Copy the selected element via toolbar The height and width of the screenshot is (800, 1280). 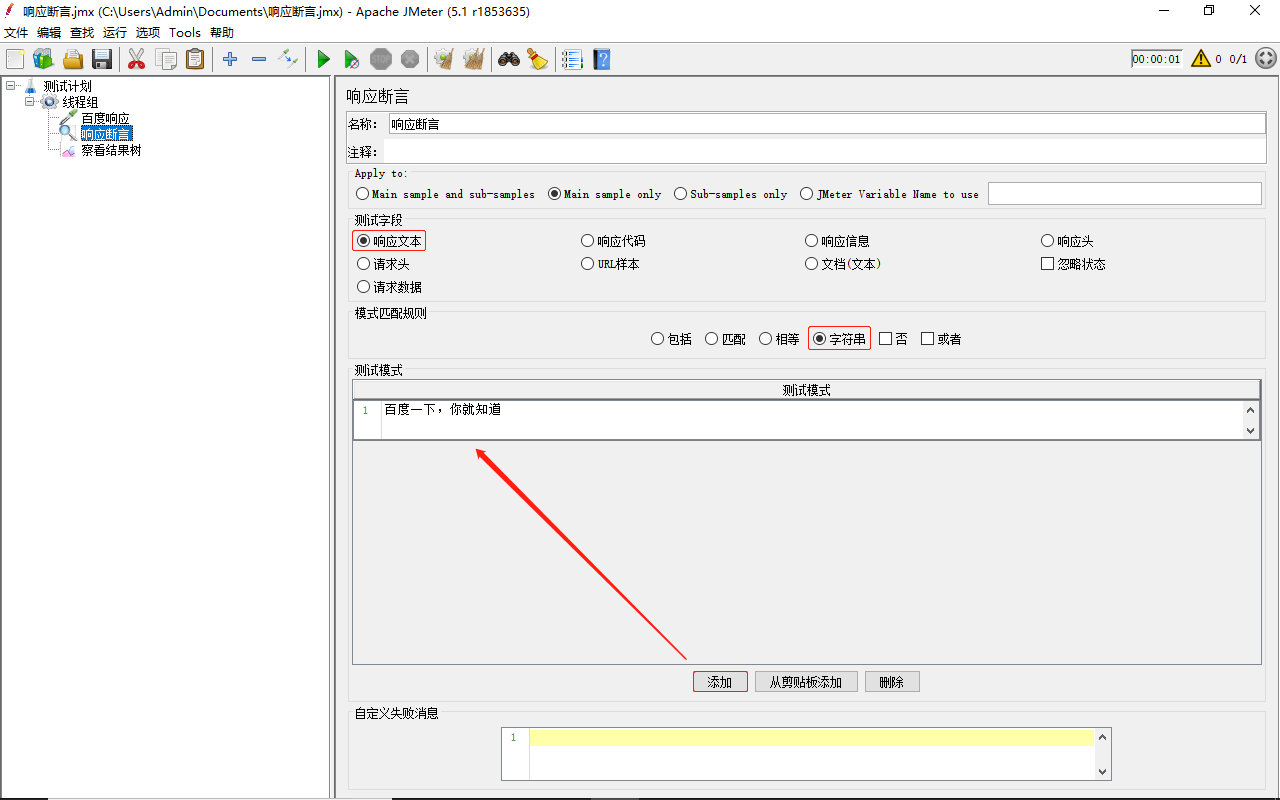pyautogui.click(x=166, y=59)
